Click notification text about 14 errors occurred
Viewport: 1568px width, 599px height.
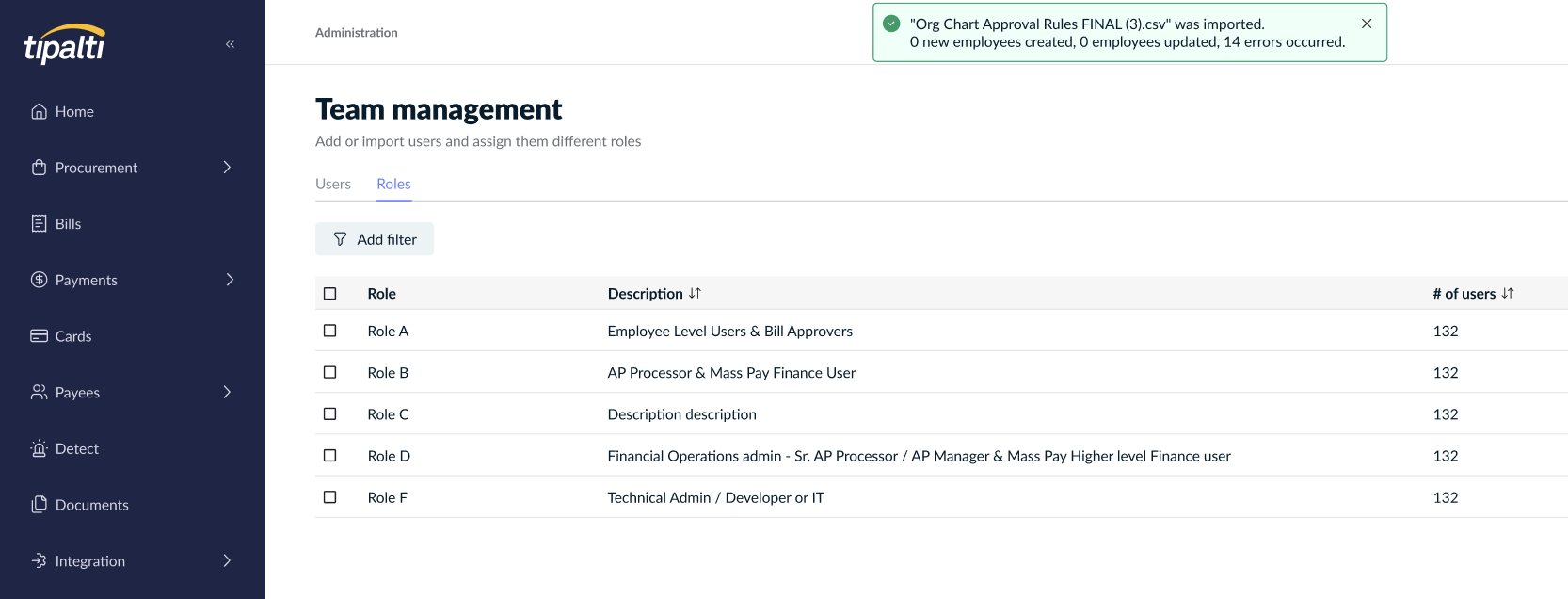point(1128,41)
